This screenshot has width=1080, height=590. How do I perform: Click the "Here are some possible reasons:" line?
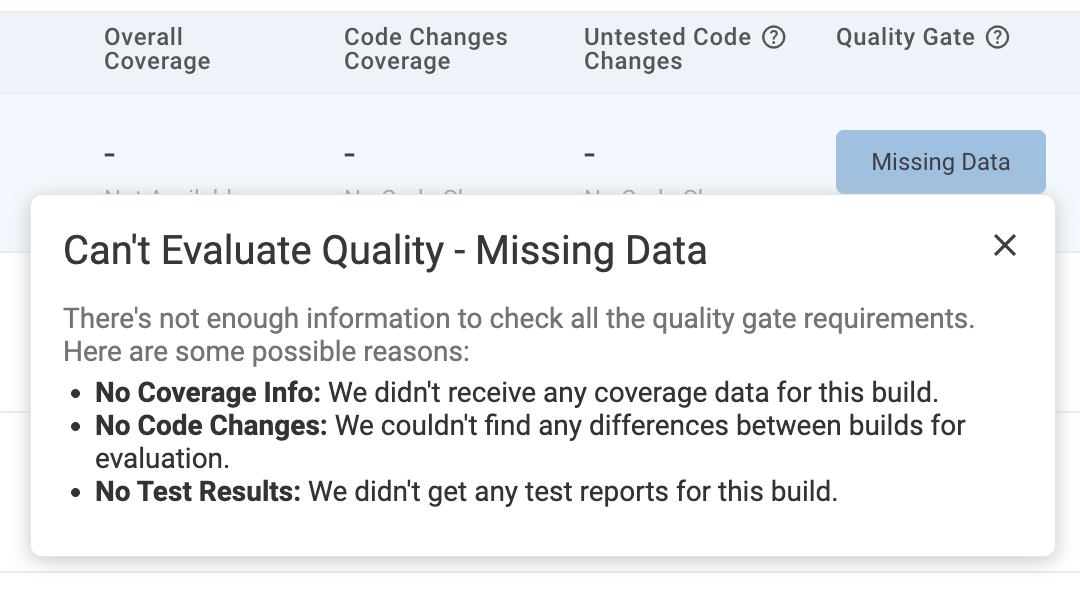[266, 352]
